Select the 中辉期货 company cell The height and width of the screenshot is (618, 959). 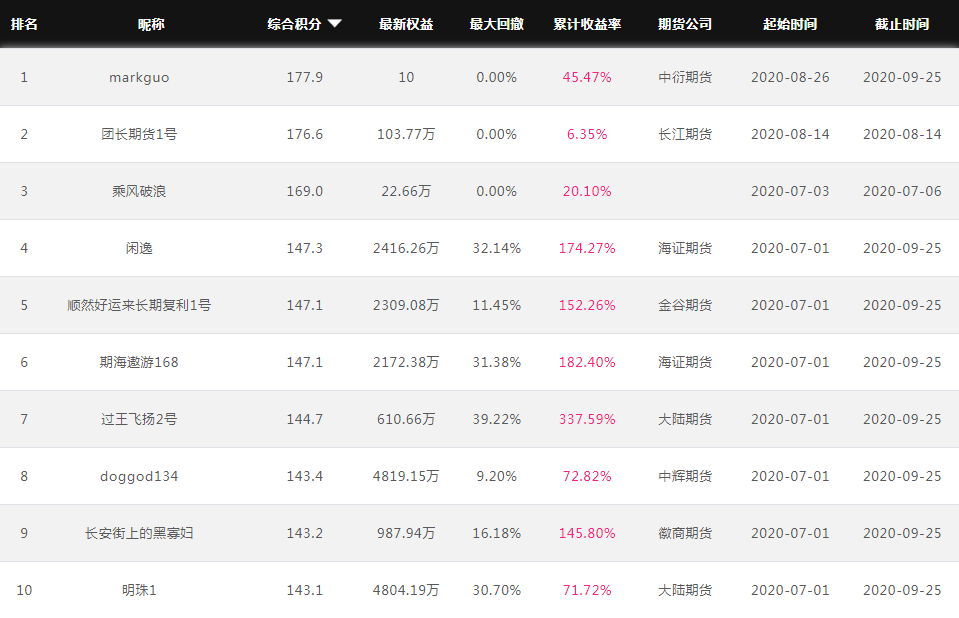(685, 476)
